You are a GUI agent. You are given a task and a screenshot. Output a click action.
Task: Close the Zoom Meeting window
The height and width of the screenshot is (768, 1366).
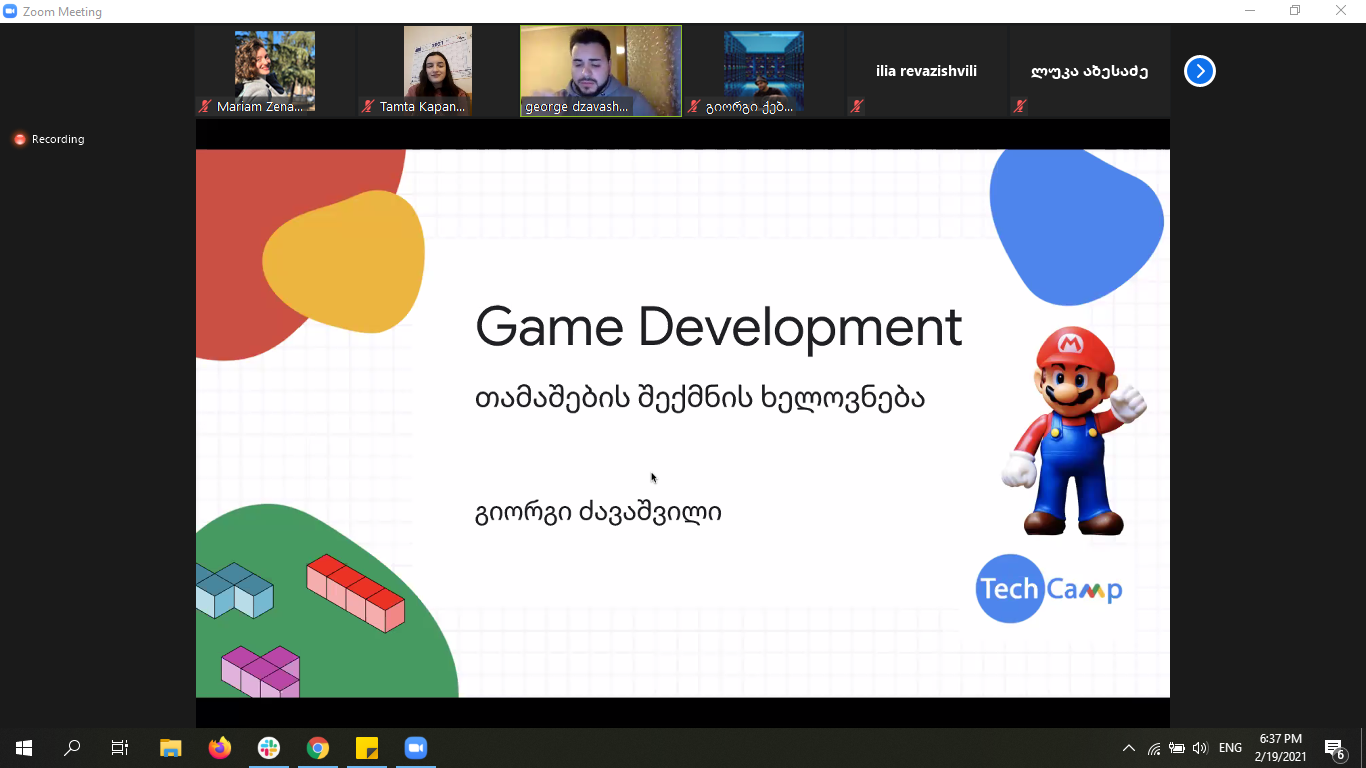pos(1342,11)
